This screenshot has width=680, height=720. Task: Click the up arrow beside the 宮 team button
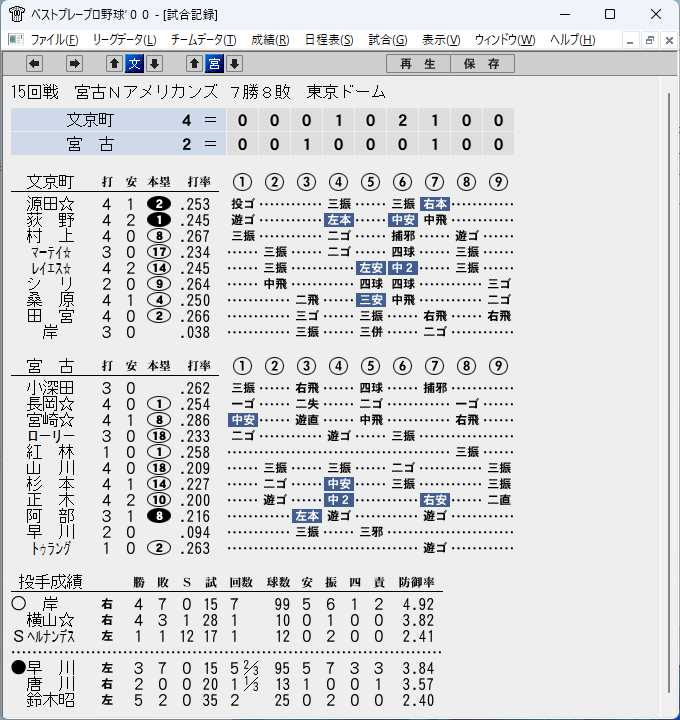pos(194,63)
